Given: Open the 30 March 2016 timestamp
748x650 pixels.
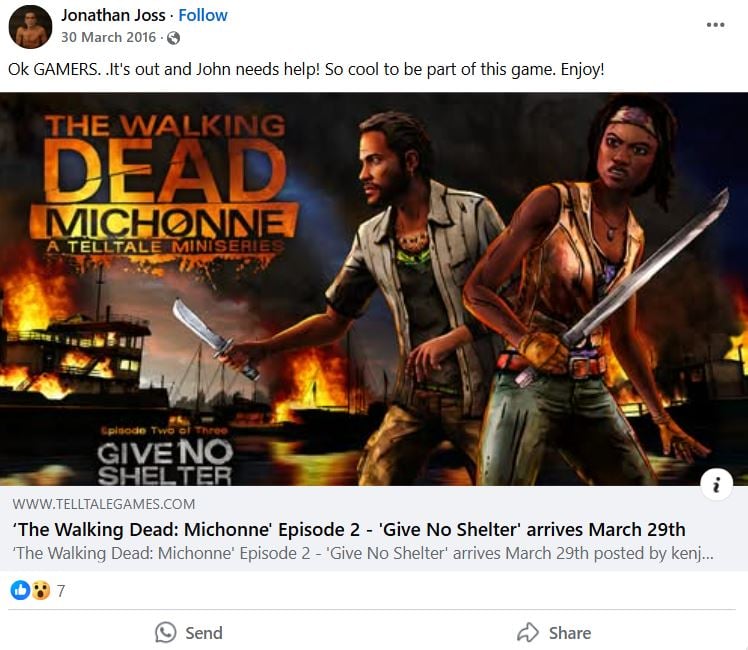Looking at the screenshot, I should point(108,37).
